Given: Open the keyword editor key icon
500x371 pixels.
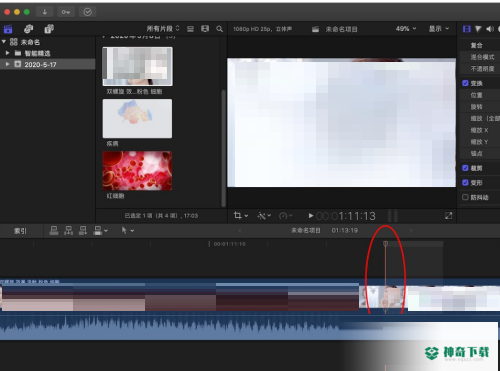Looking at the screenshot, I should click(x=66, y=12).
